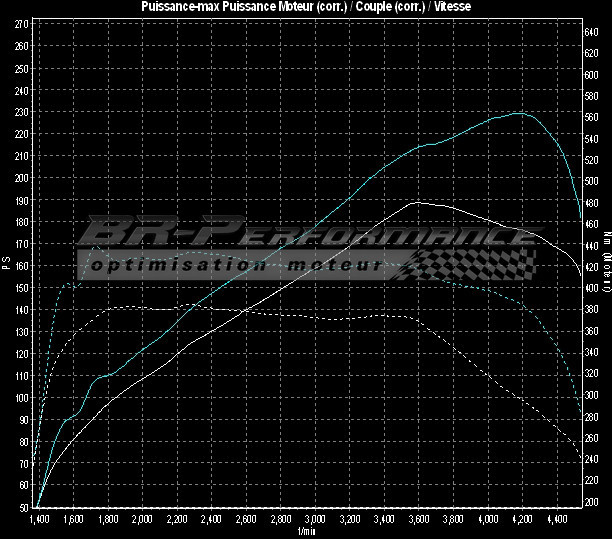Click the 1,400 tick on the x-axis
The height and width of the screenshot is (539, 612).
[x=40, y=521]
